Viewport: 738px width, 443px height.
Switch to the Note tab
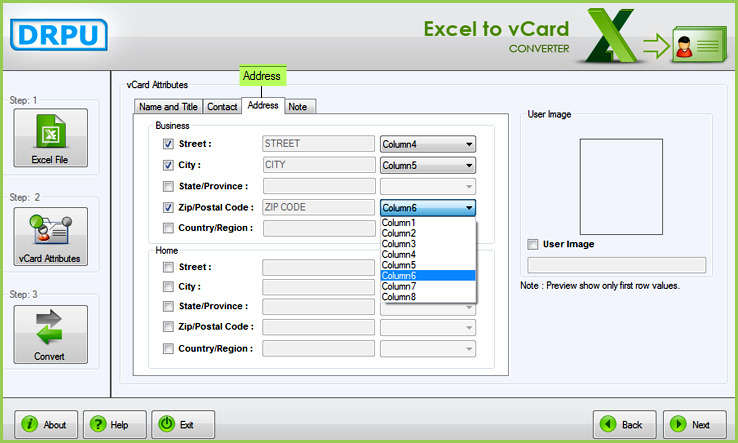(x=300, y=107)
